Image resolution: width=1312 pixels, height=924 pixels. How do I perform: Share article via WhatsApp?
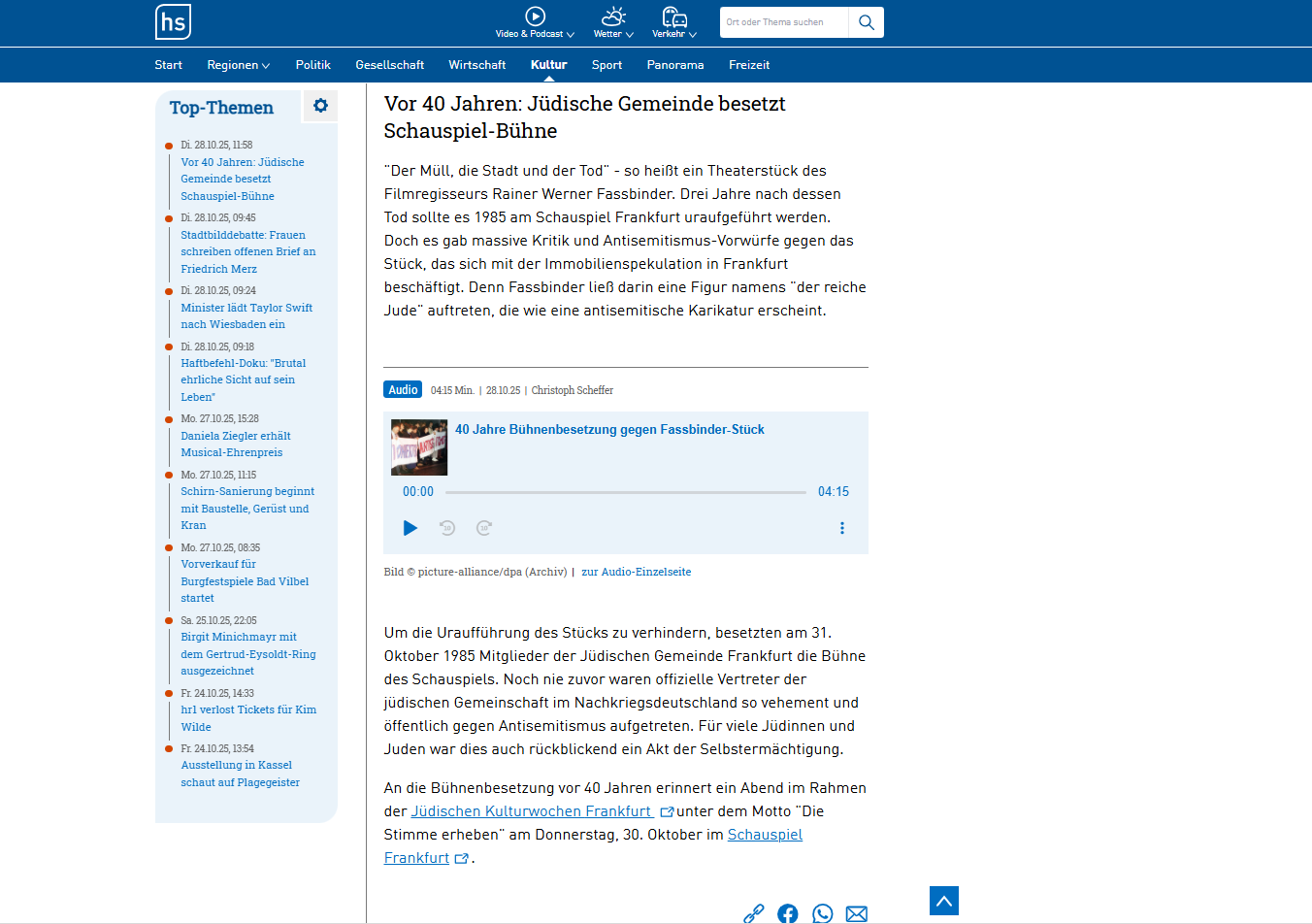822,913
